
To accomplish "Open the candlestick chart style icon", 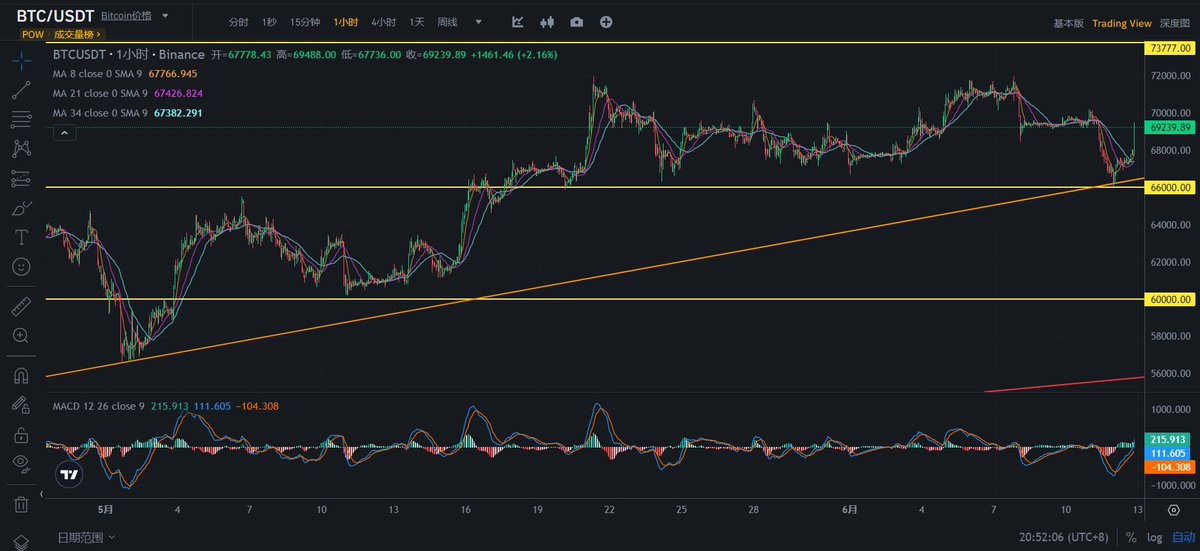I will pyautogui.click(x=547, y=22).
